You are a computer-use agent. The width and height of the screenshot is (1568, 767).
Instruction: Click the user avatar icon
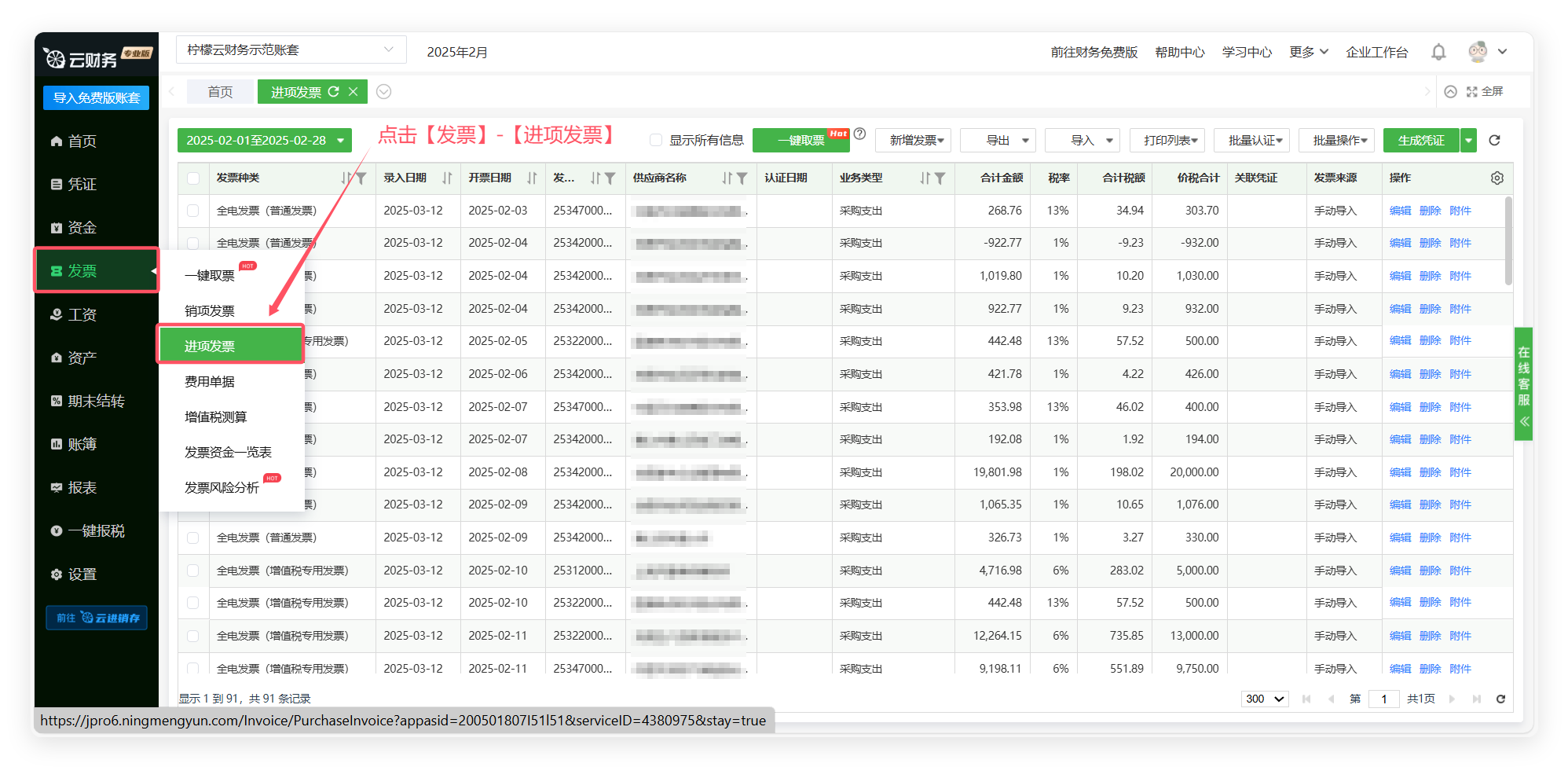[x=1477, y=52]
